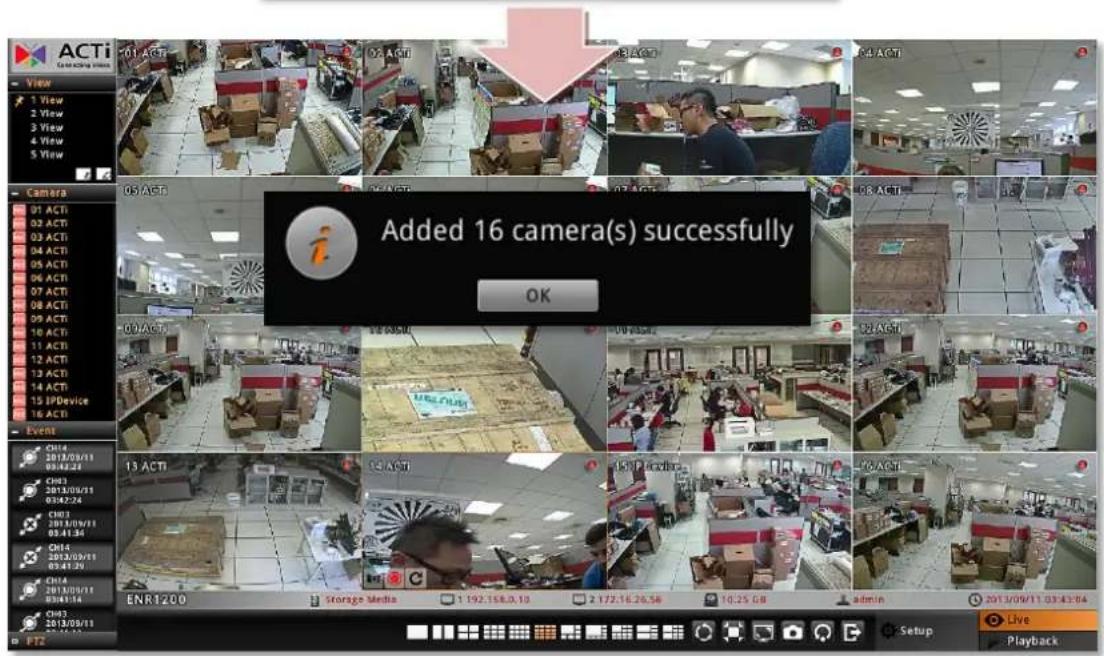Open CH14 event at 03:42:23
Image resolution: width=1104 pixels, height=656 pixels.
(62, 458)
